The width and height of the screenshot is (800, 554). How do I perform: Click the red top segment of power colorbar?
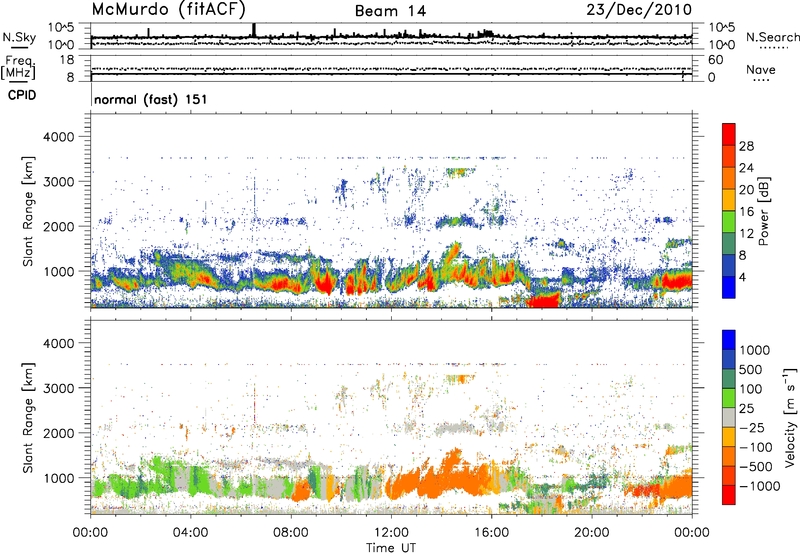[729, 134]
